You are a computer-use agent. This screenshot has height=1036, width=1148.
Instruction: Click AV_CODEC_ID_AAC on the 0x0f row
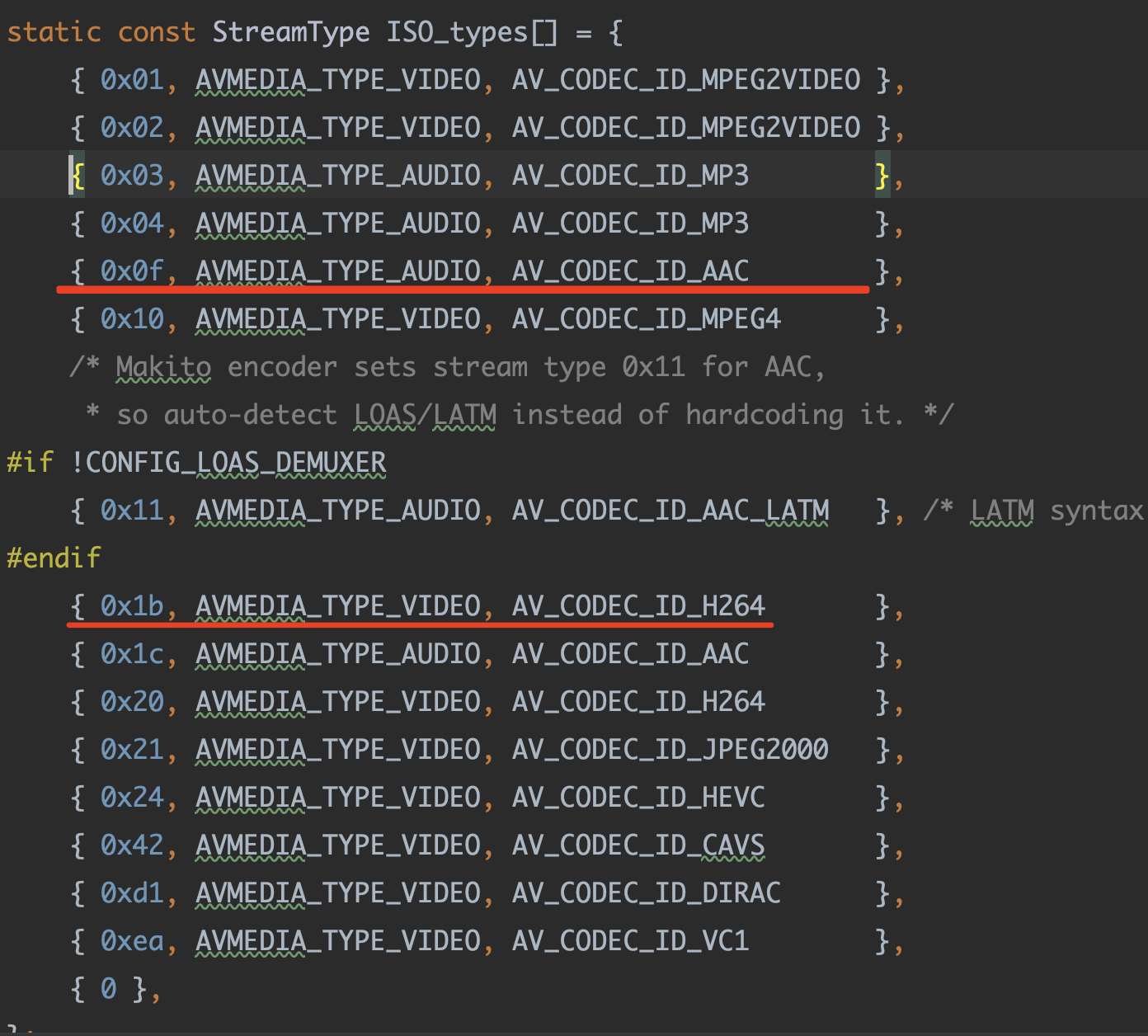[631, 271]
